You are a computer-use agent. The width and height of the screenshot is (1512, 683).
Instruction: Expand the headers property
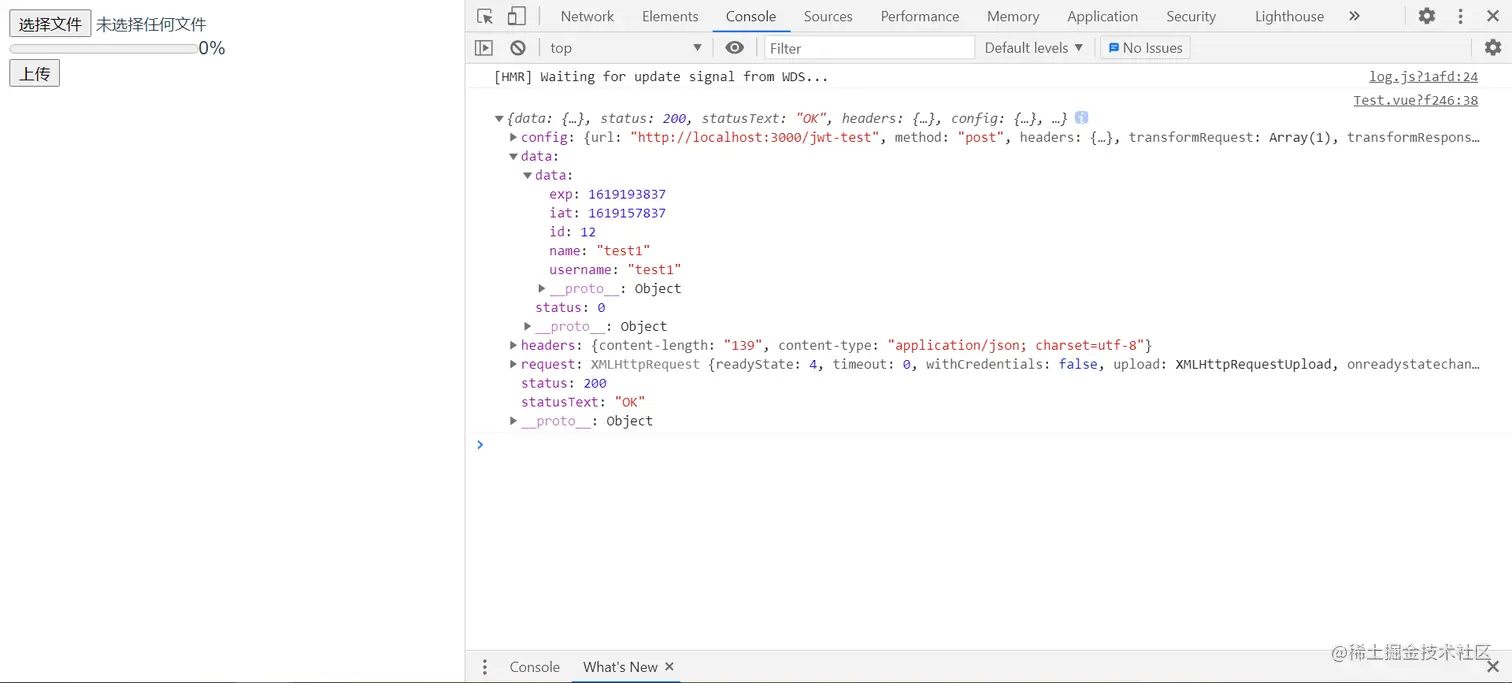pyautogui.click(x=514, y=346)
